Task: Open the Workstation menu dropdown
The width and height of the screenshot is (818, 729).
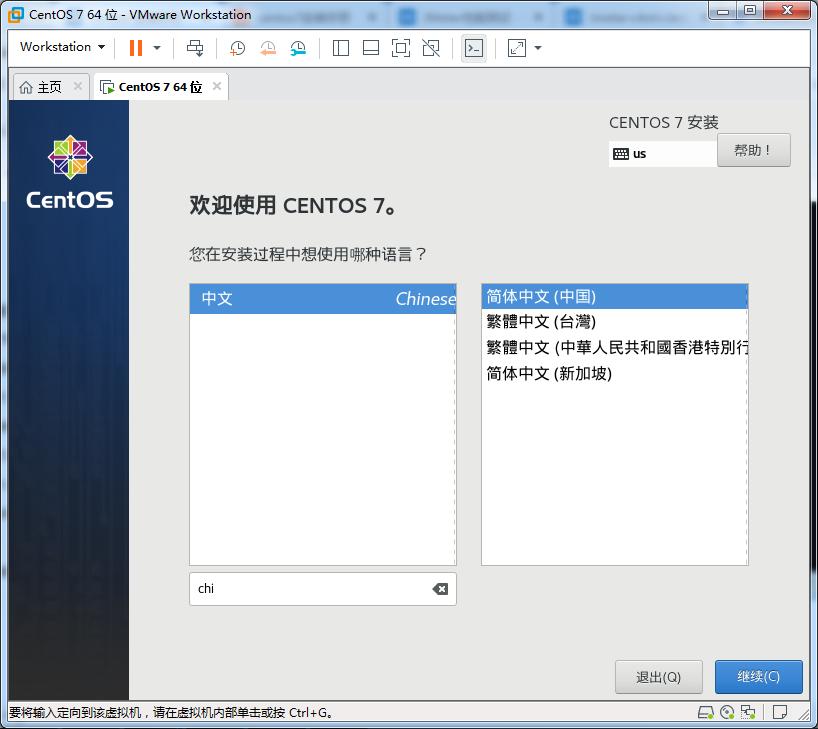Action: click(x=58, y=47)
